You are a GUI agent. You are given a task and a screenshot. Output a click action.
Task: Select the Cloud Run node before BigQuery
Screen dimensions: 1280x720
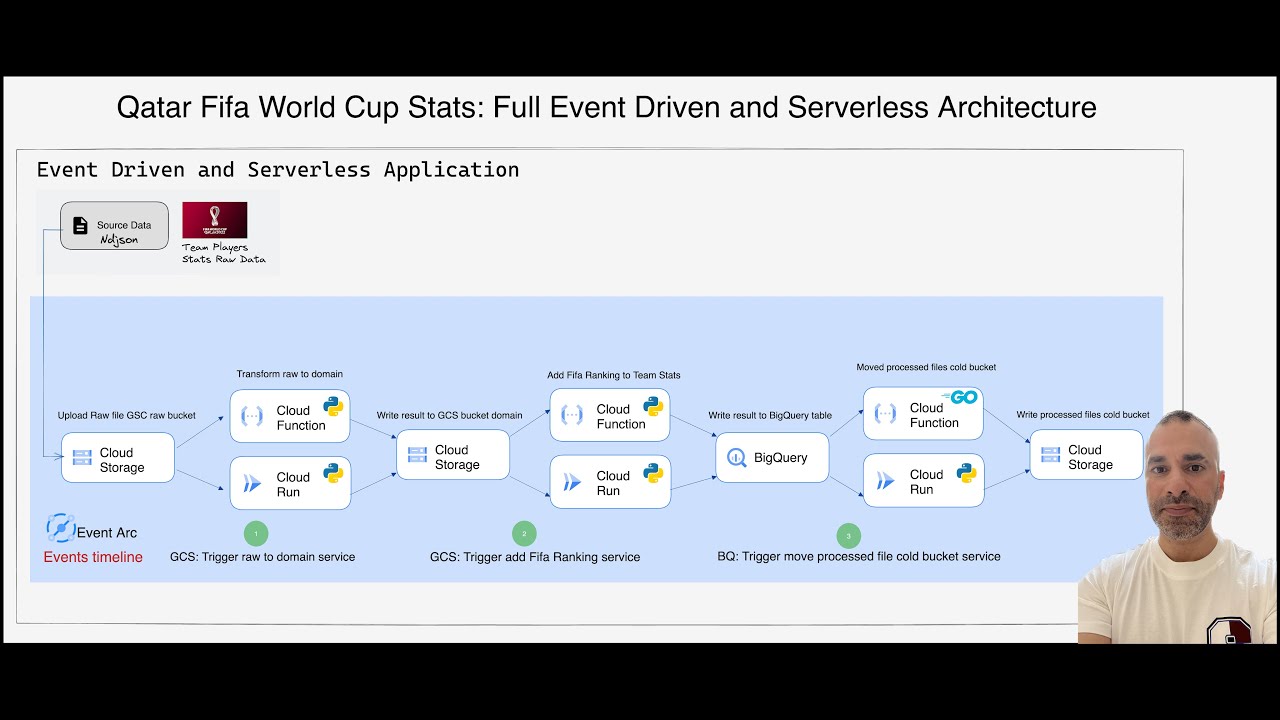pos(610,482)
